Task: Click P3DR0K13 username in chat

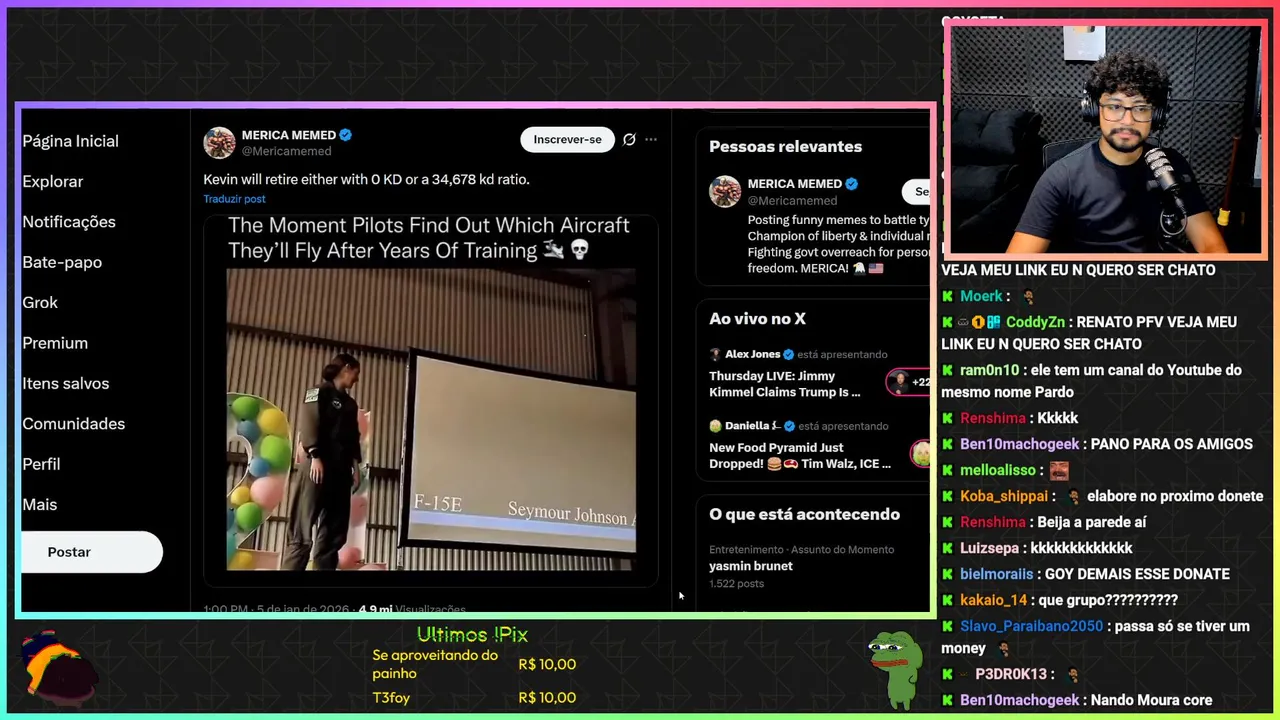Action: pyautogui.click(x=1011, y=674)
